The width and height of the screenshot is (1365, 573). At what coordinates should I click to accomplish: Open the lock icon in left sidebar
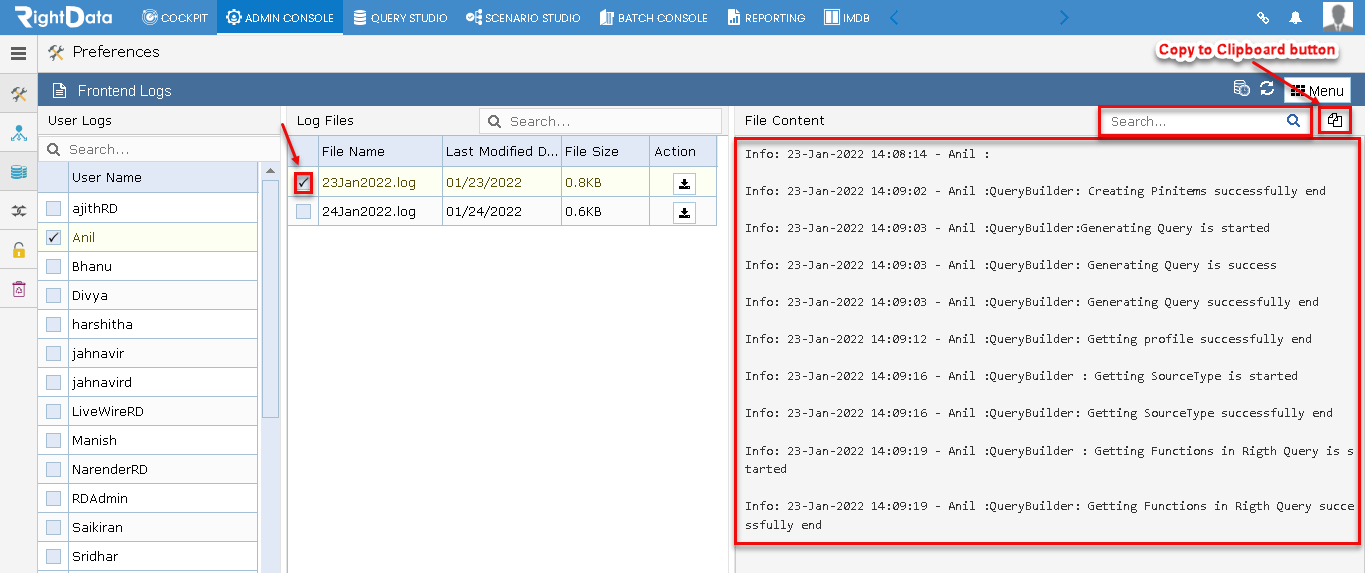[x=18, y=250]
